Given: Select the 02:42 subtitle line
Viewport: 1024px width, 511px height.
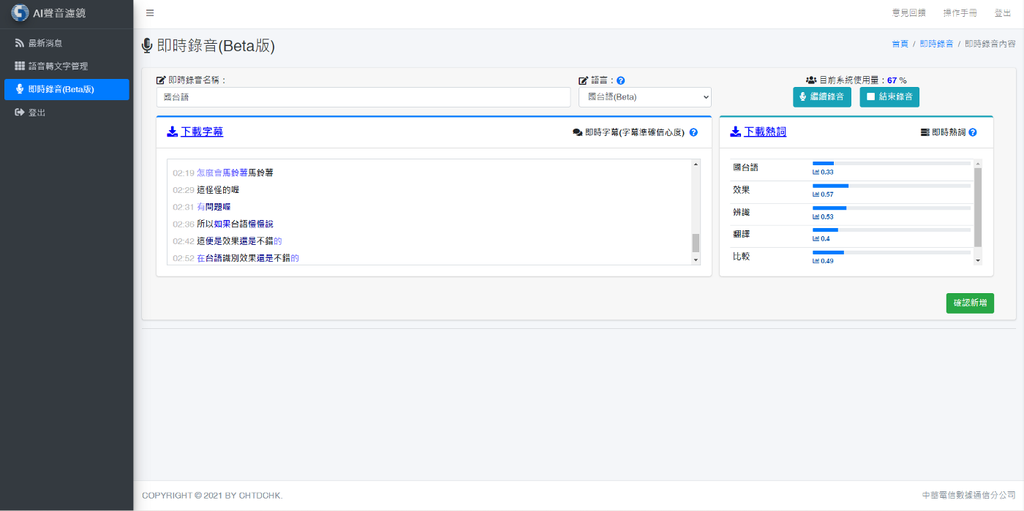Looking at the screenshot, I should [227, 241].
